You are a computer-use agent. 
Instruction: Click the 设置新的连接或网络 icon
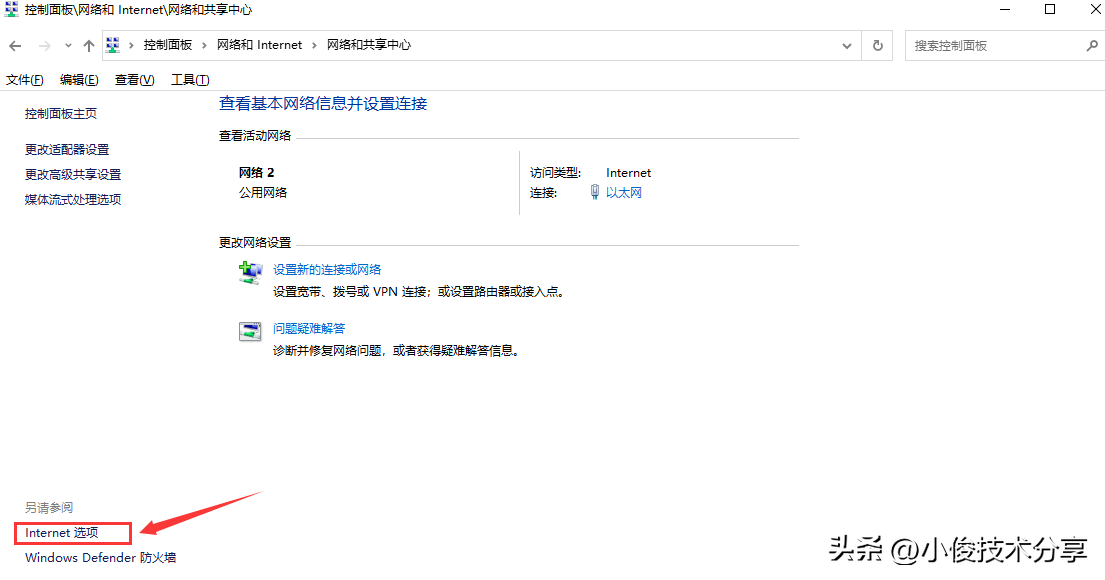click(250, 272)
